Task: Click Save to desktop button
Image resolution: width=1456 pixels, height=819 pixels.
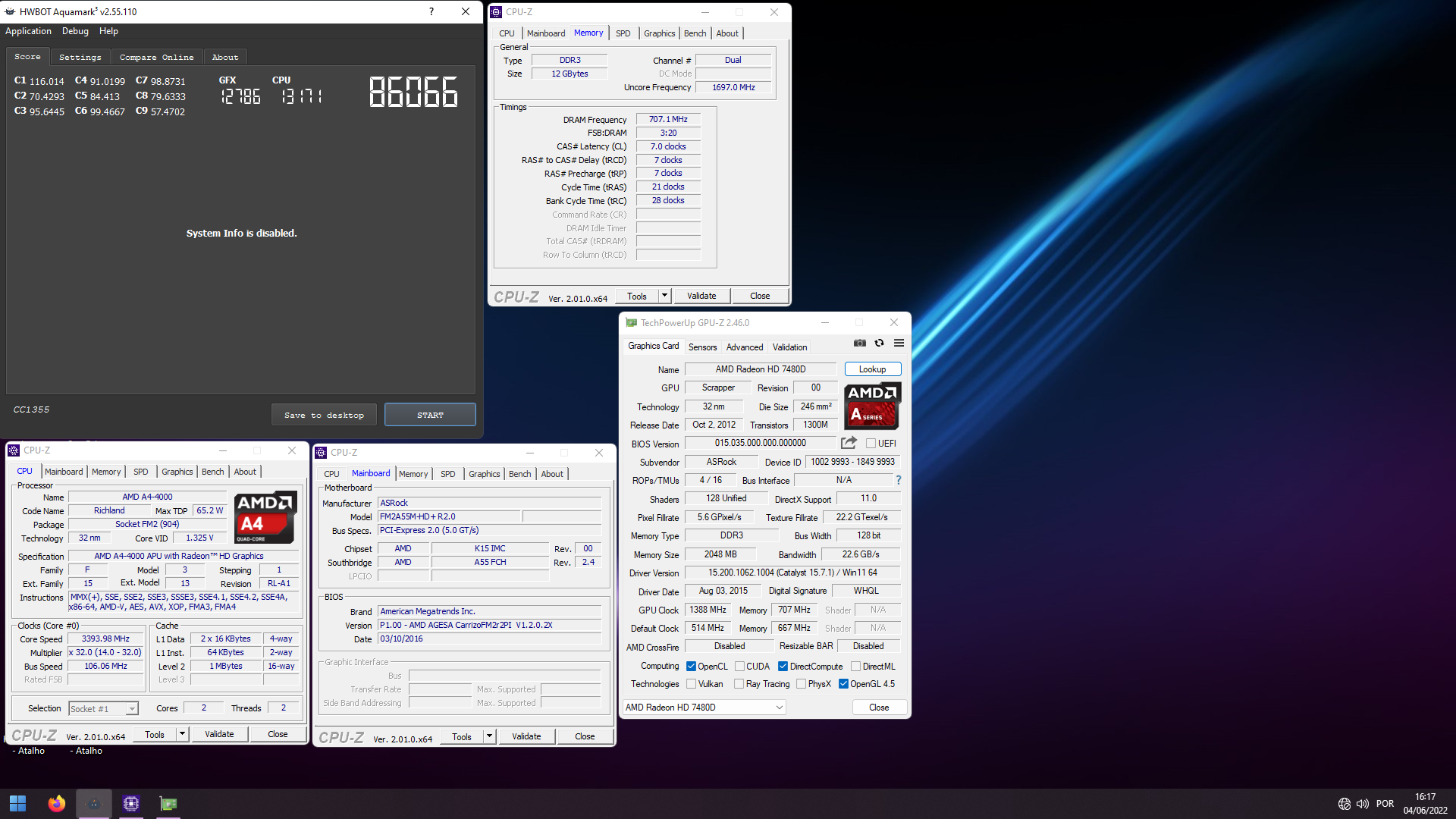Action: (324, 415)
